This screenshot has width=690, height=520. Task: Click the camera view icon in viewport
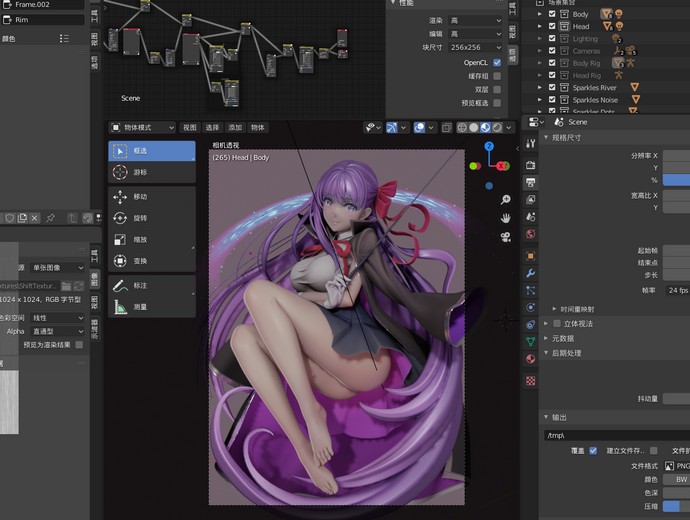(506, 236)
